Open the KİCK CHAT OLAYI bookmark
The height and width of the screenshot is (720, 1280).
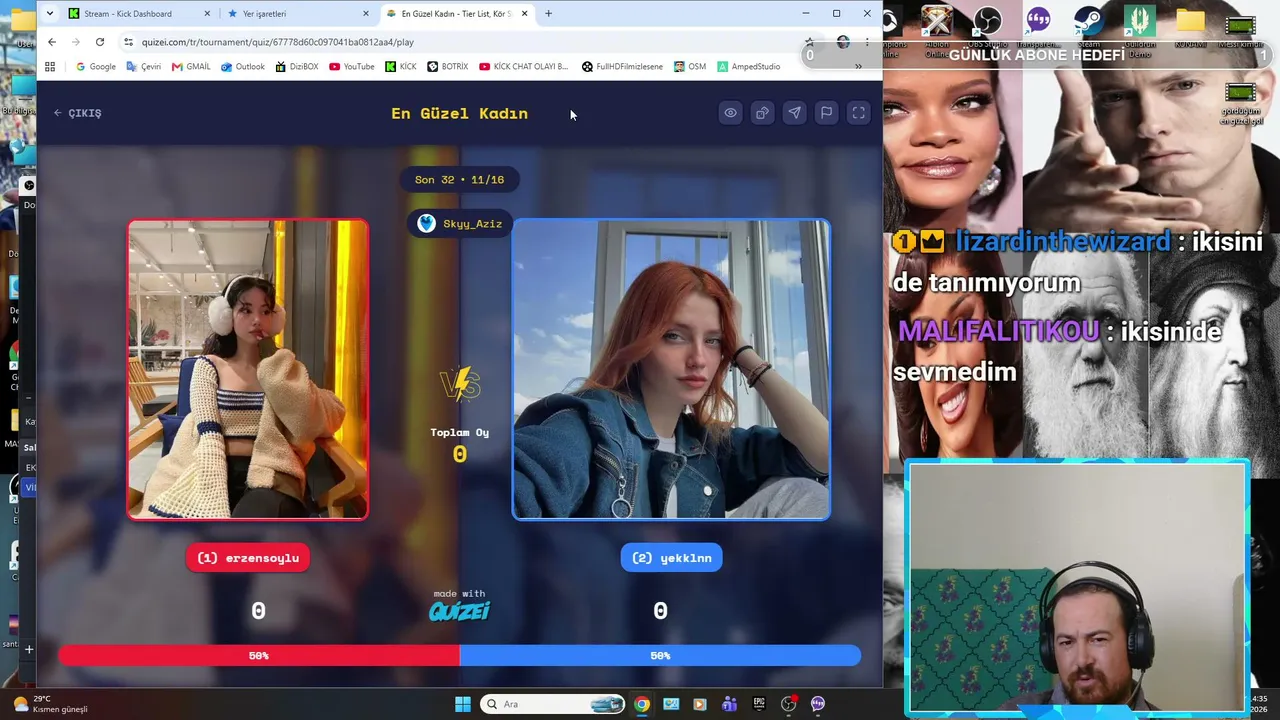[x=523, y=67]
